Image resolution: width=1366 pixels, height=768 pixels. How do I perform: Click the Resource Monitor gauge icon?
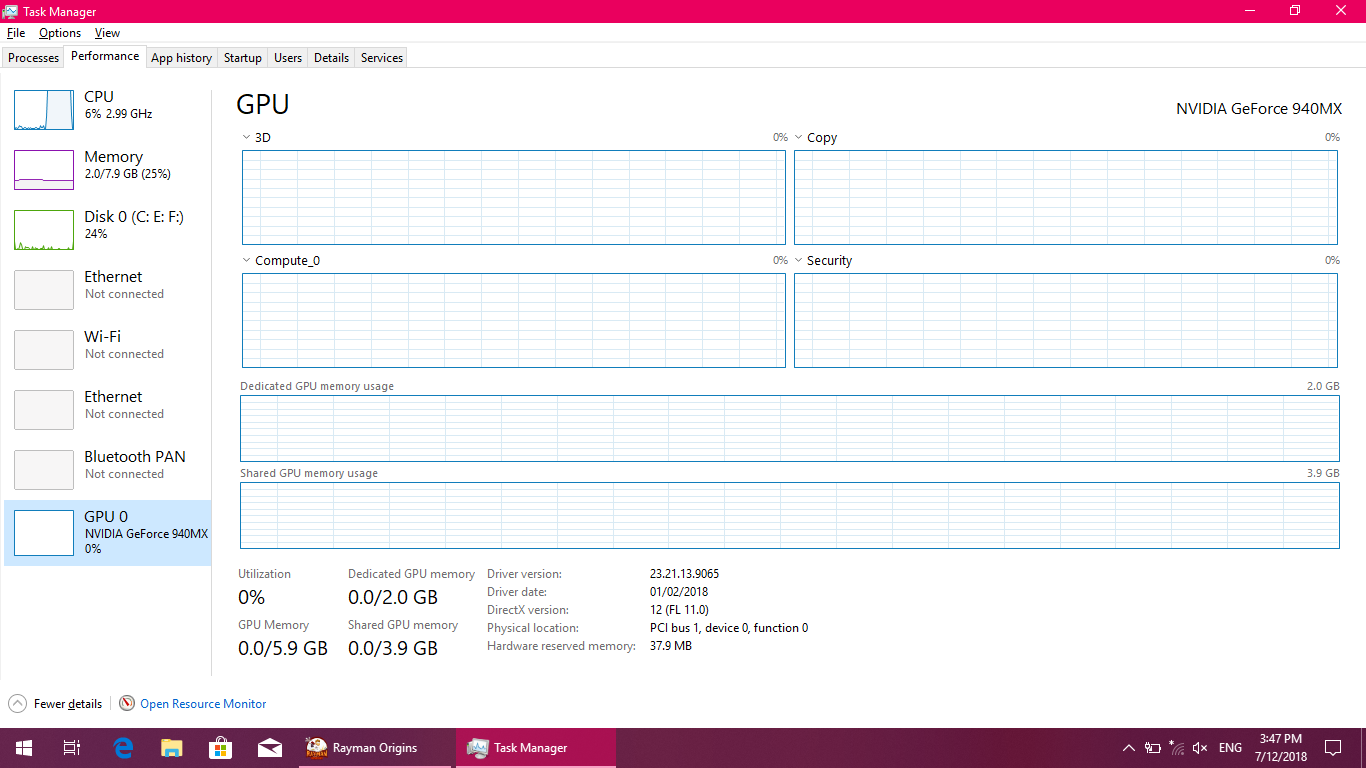(x=127, y=703)
